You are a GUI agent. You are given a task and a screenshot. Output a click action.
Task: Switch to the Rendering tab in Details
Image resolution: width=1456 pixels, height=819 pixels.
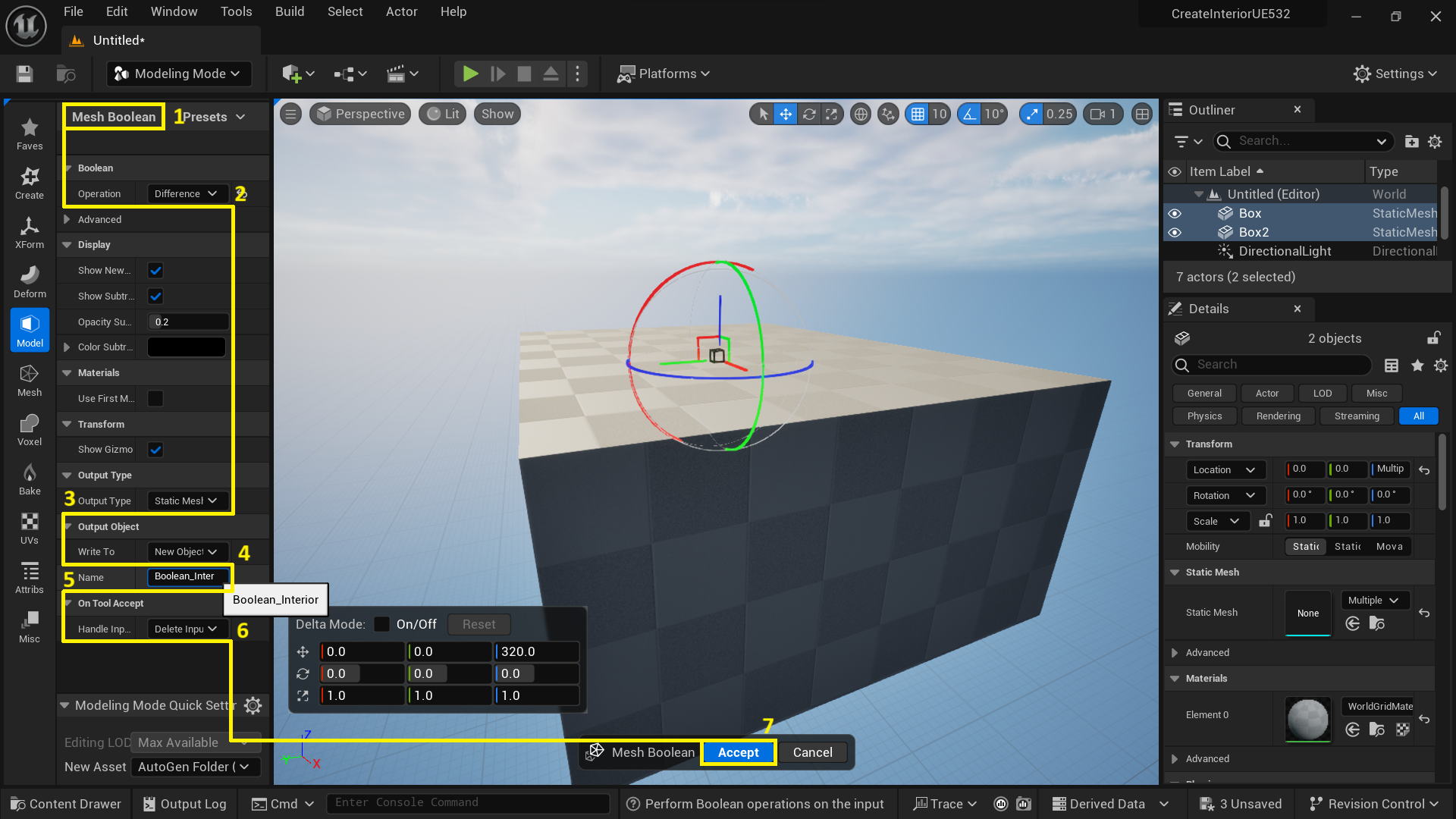click(x=1277, y=416)
